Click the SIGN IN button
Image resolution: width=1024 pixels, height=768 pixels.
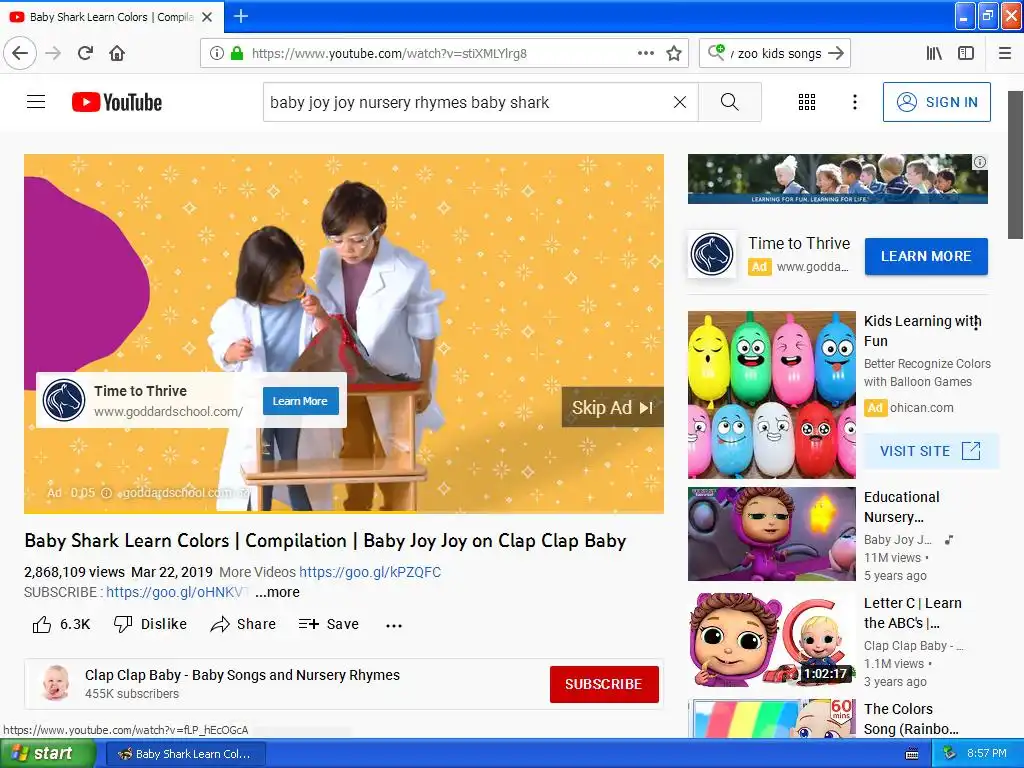[x=936, y=102]
